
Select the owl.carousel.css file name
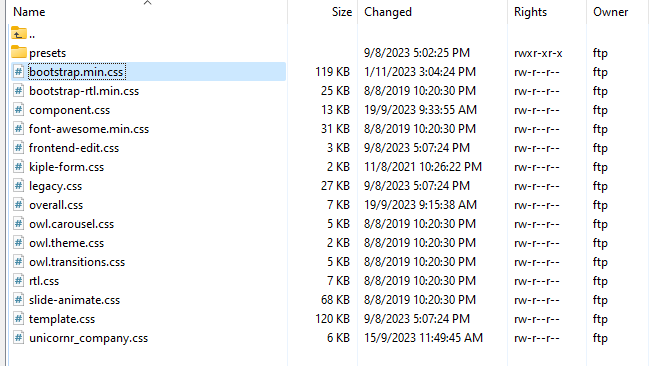[71, 224]
